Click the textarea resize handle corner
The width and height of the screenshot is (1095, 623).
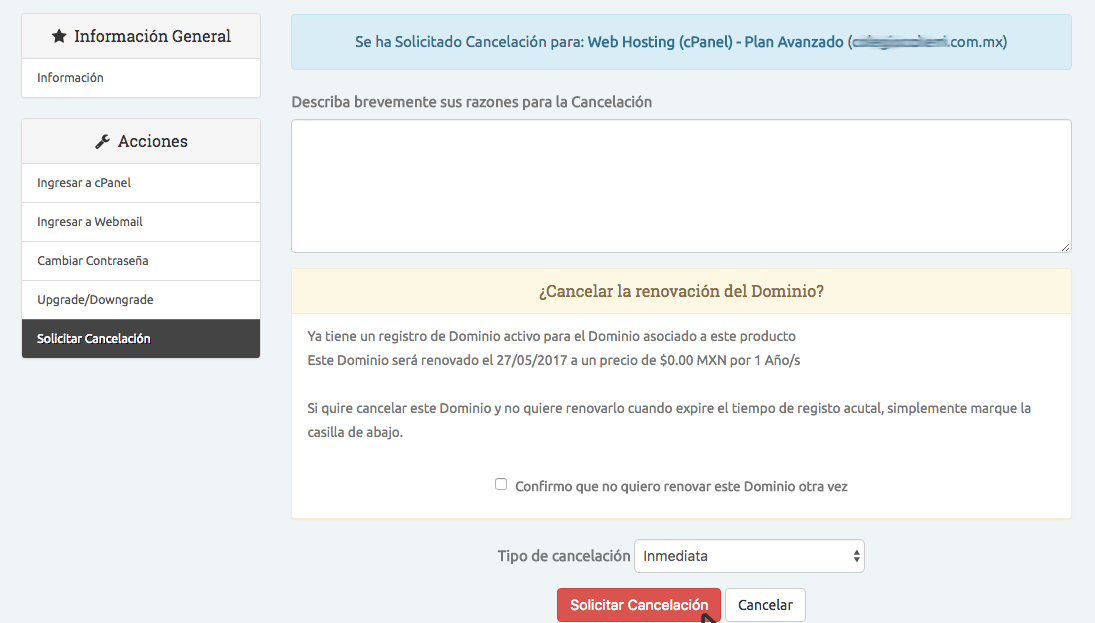tap(1065, 247)
